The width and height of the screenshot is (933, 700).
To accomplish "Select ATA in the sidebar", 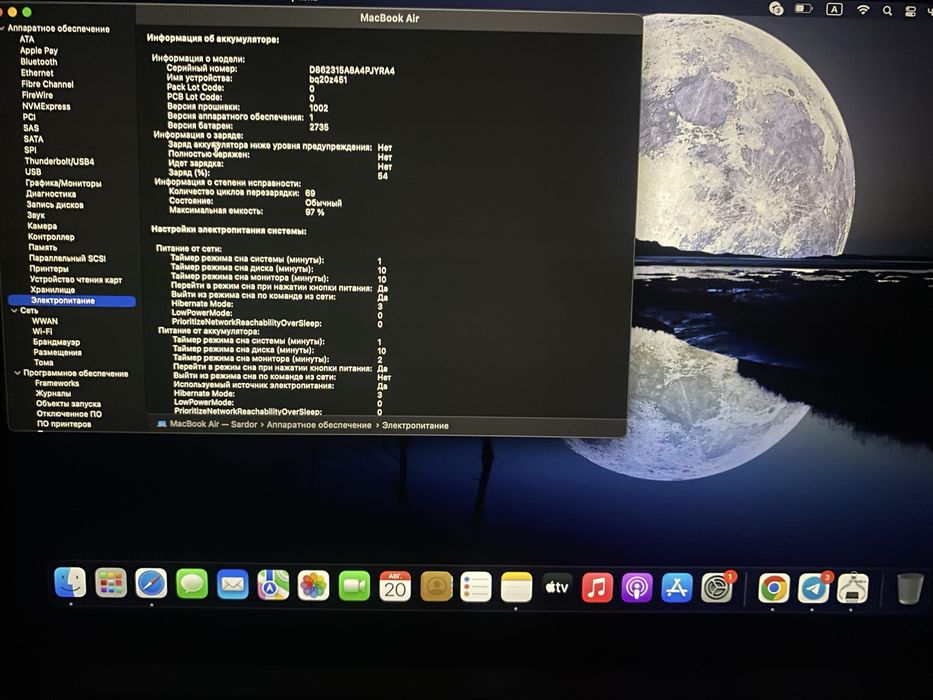I will point(27,39).
